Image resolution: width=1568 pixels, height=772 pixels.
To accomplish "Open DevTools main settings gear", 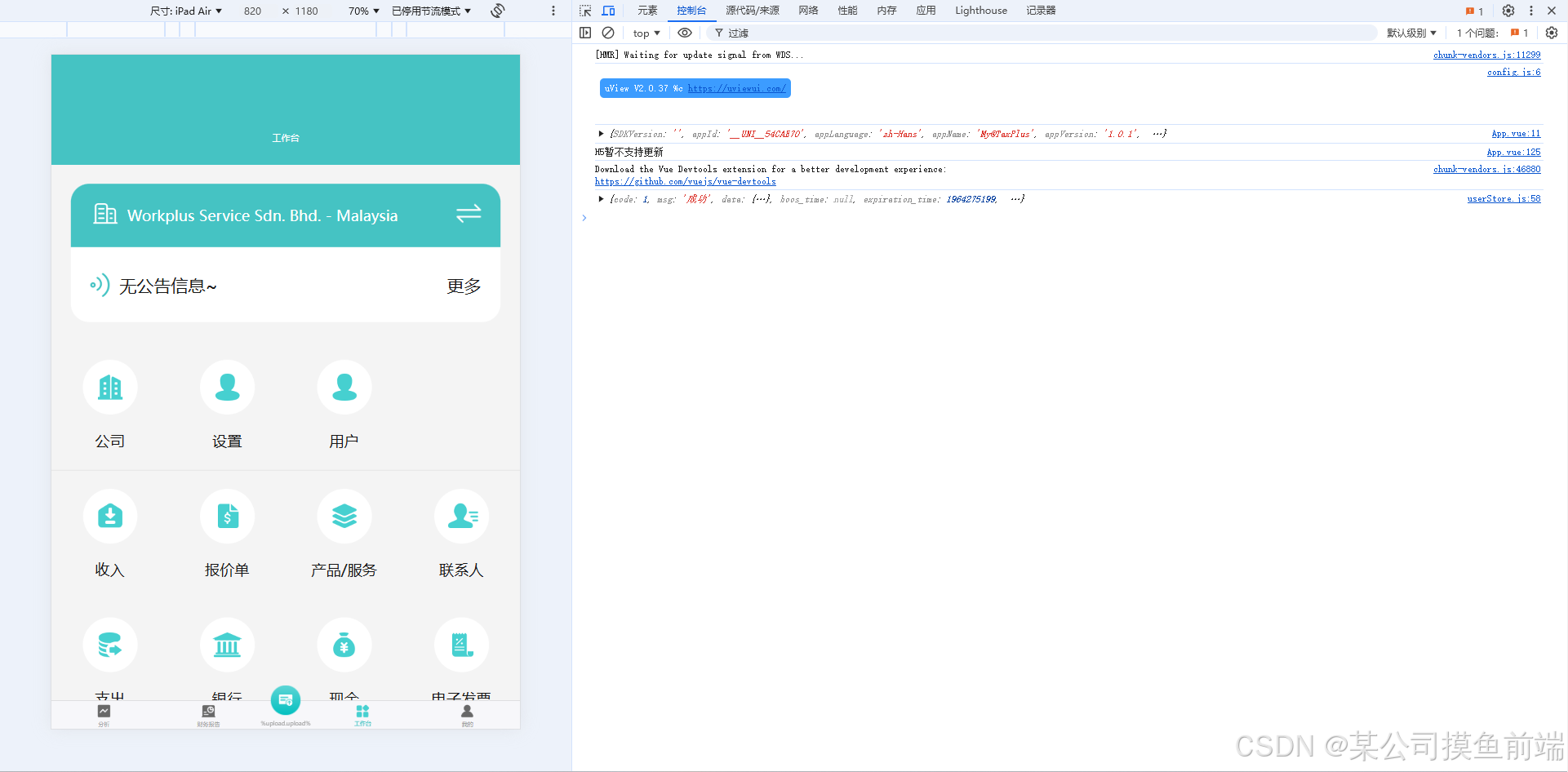I will [x=1508, y=11].
